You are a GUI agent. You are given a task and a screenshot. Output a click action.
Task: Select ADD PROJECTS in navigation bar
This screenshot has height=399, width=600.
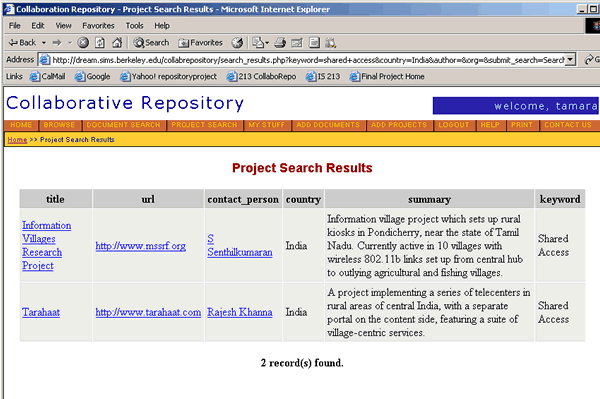[x=399, y=125]
